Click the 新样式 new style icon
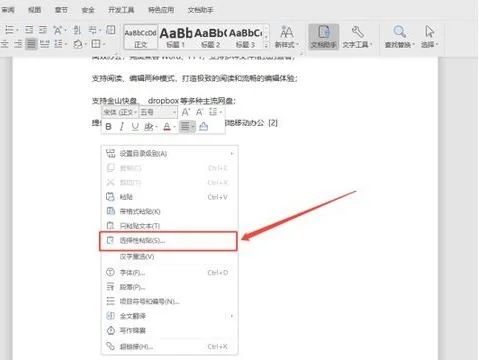The image size is (479, 360). (287, 33)
